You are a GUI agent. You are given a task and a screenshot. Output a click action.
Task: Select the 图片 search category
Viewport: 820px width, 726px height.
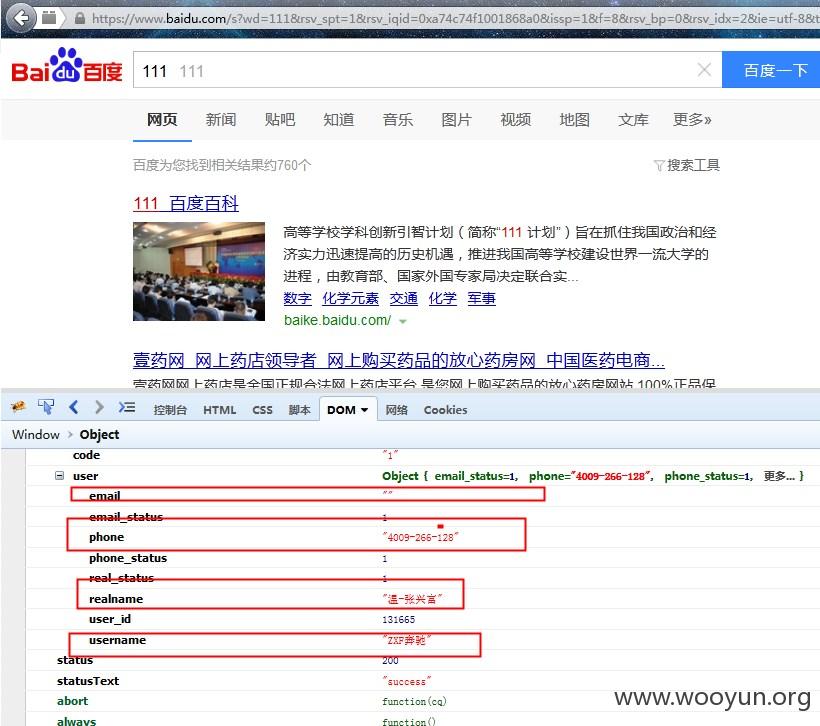click(x=457, y=120)
